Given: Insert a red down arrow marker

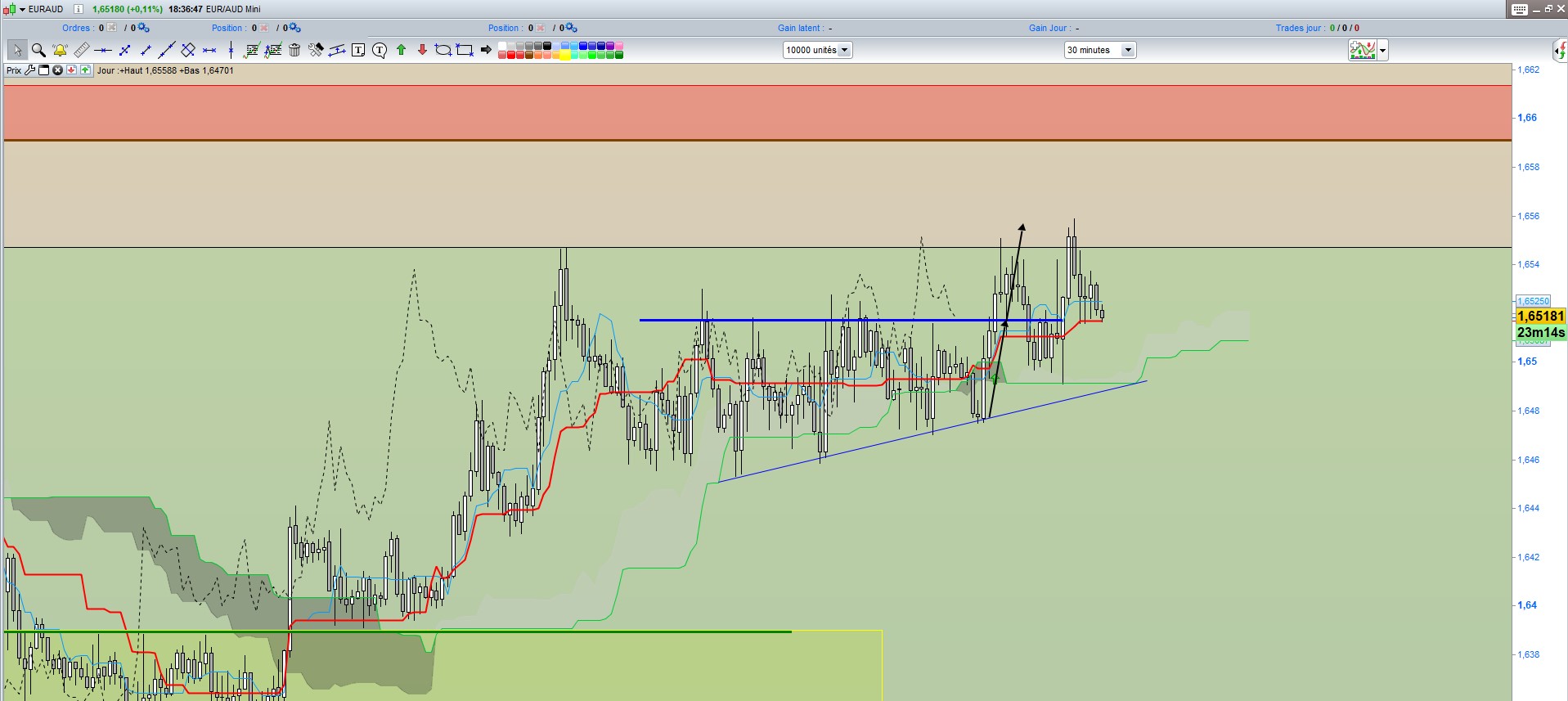Looking at the screenshot, I should click(422, 50).
